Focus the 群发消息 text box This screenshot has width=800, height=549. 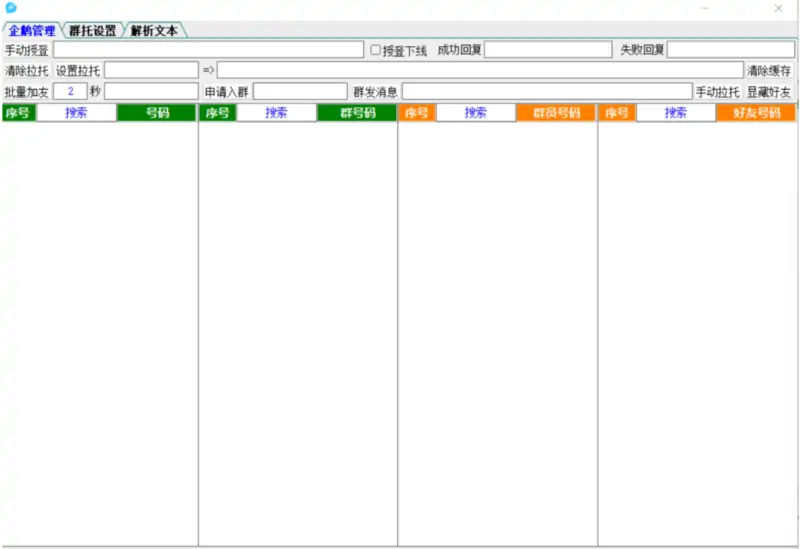click(x=546, y=92)
